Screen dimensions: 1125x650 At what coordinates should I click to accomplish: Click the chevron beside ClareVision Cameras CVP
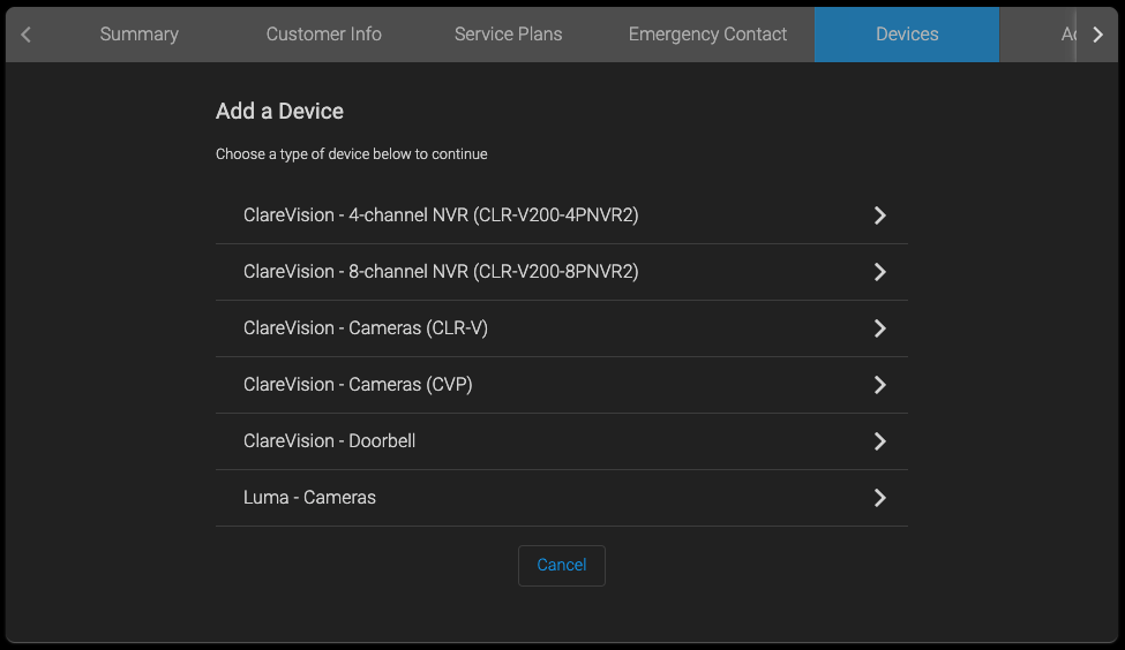point(879,385)
